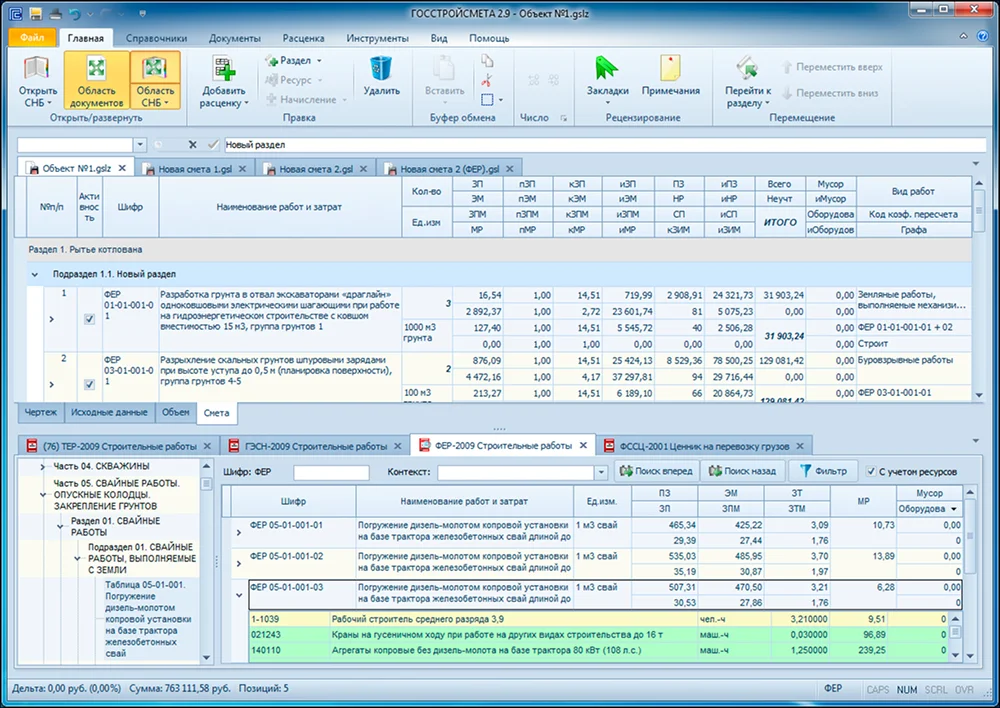Toggle the Область документов icon
Screen dimensions: 1000x708
click(96, 69)
